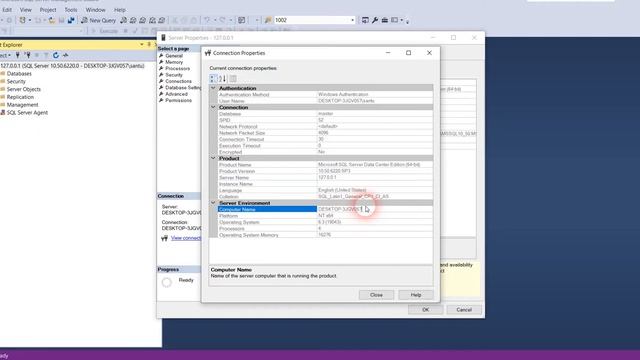Click the Open File icon in the main toolbar
The image size is (640, 360).
pos(52,20)
